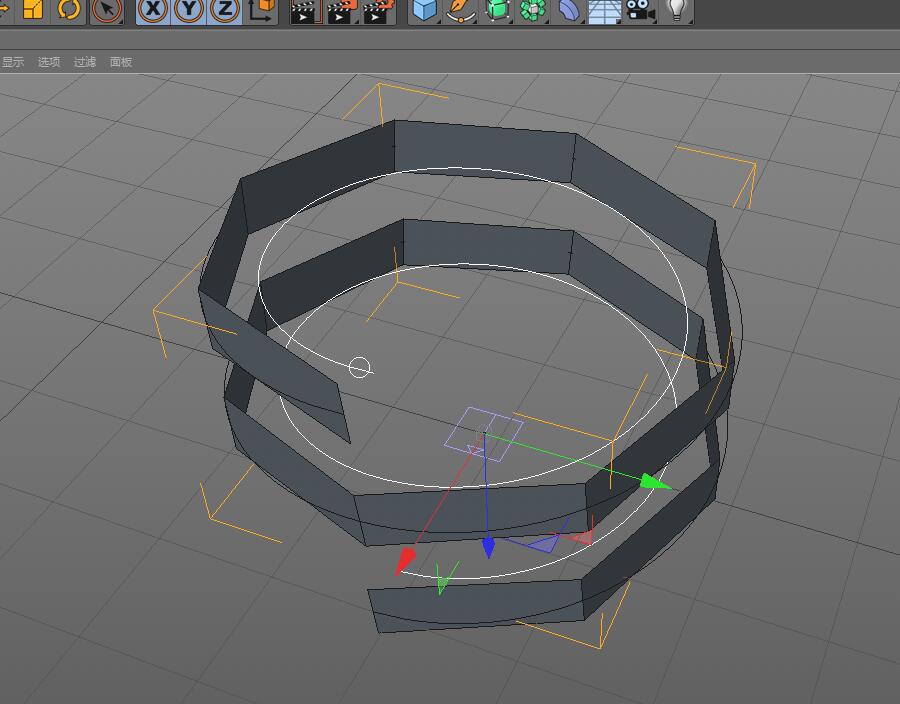This screenshot has height=704, width=900.
Task: Select the Rotate tool
Action: tap(69, 10)
